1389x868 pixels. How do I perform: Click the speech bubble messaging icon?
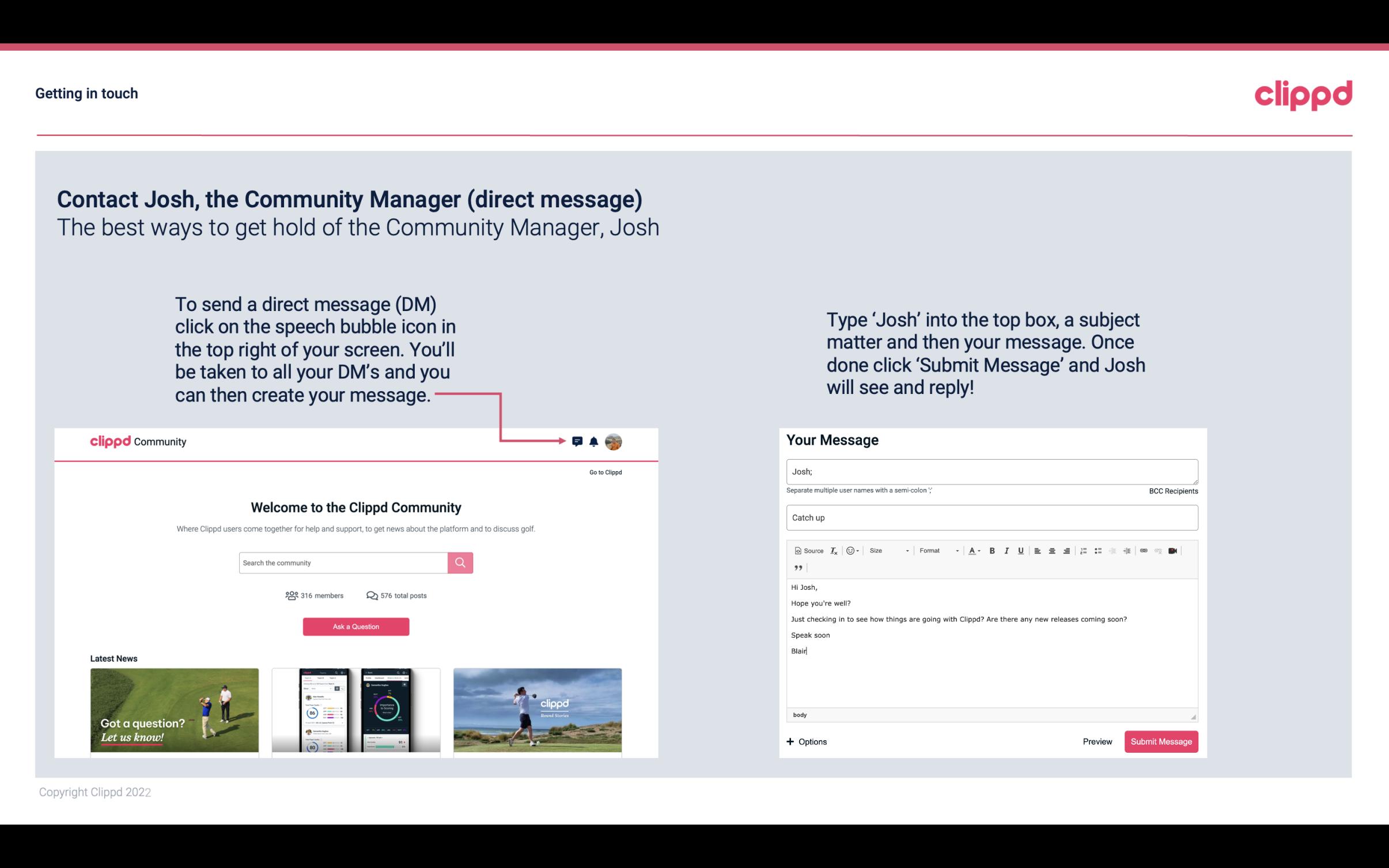point(578,442)
